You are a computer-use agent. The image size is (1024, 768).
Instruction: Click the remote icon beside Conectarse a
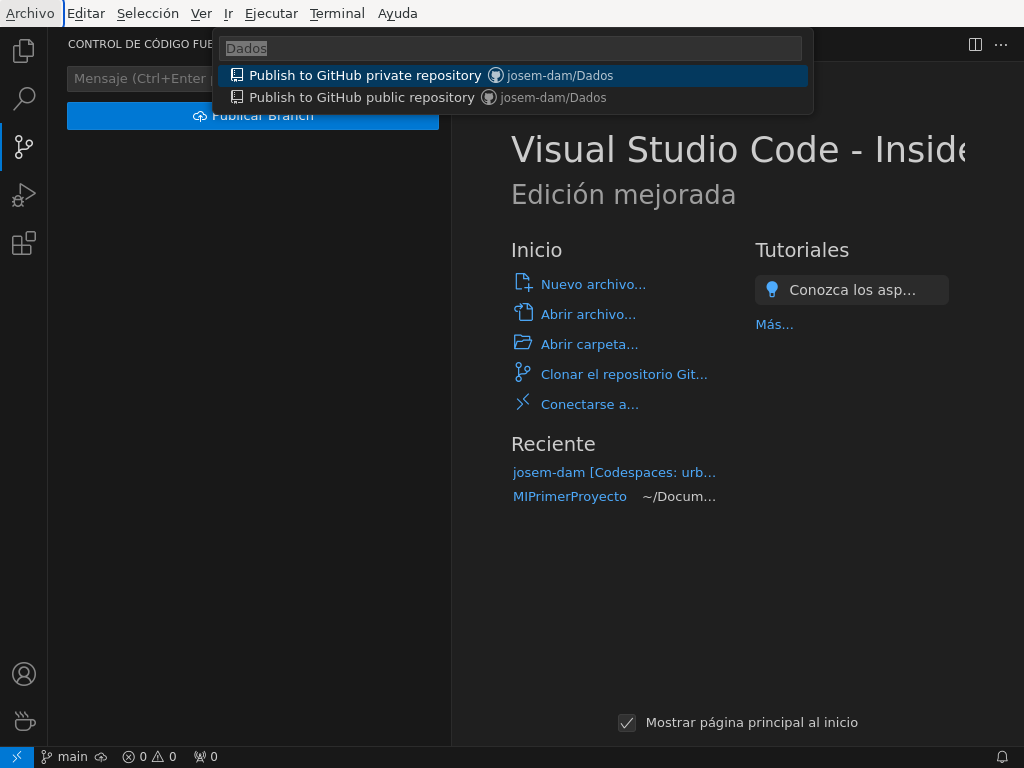click(522, 403)
